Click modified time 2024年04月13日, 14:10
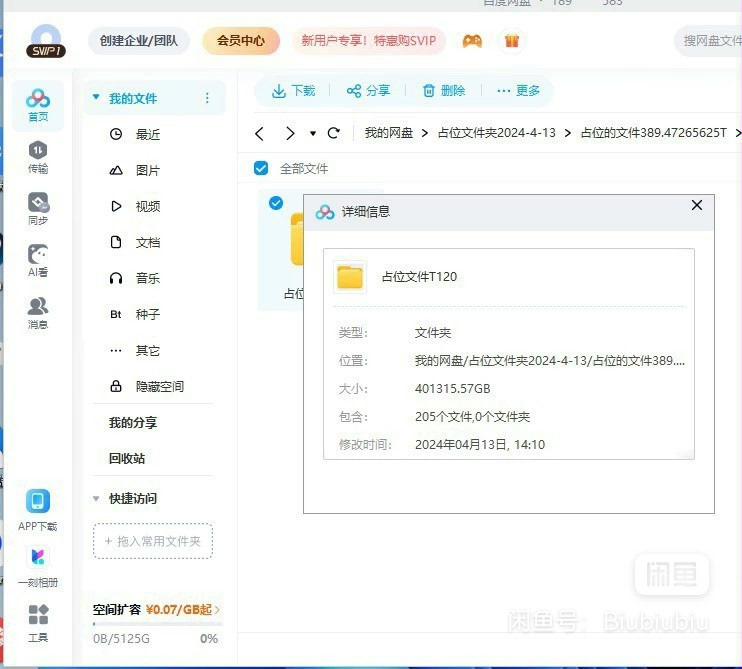Viewport: 742px width, 669px height. tap(480, 445)
